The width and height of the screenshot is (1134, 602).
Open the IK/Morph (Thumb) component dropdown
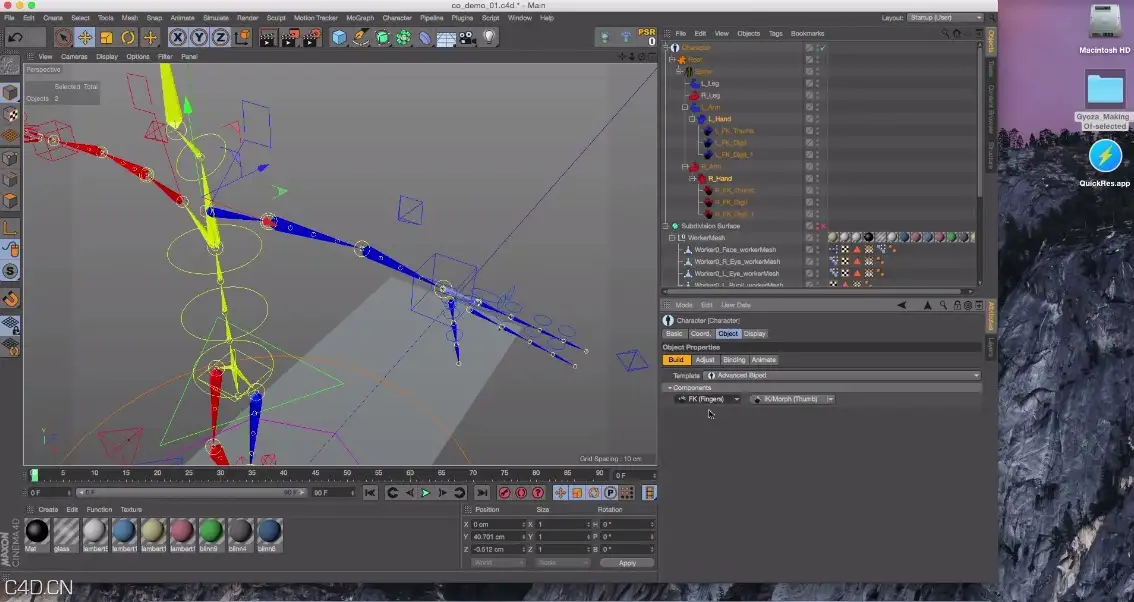(x=792, y=399)
